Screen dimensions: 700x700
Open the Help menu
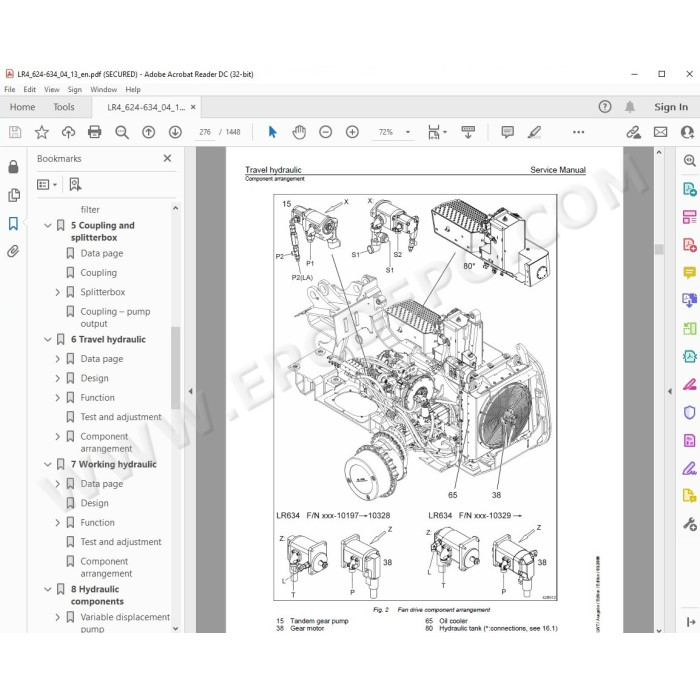click(x=133, y=89)
